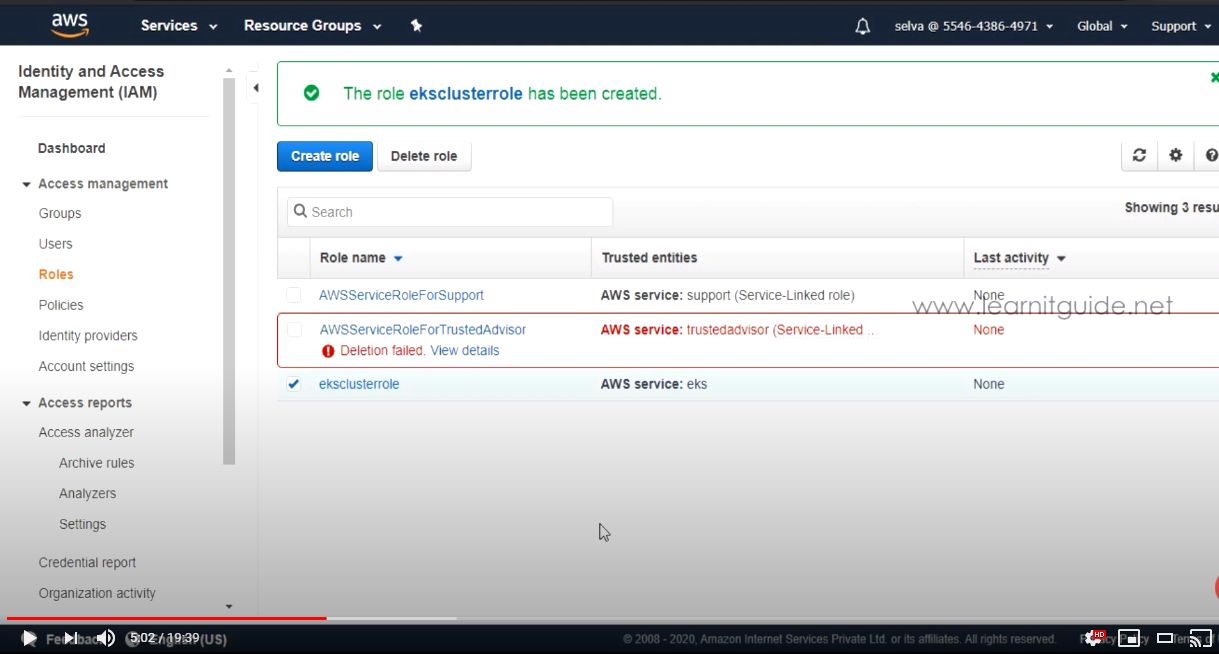Toggle YouTube theater mode
Viewport: 1219px width, 654px height.
coord(1165,638)
